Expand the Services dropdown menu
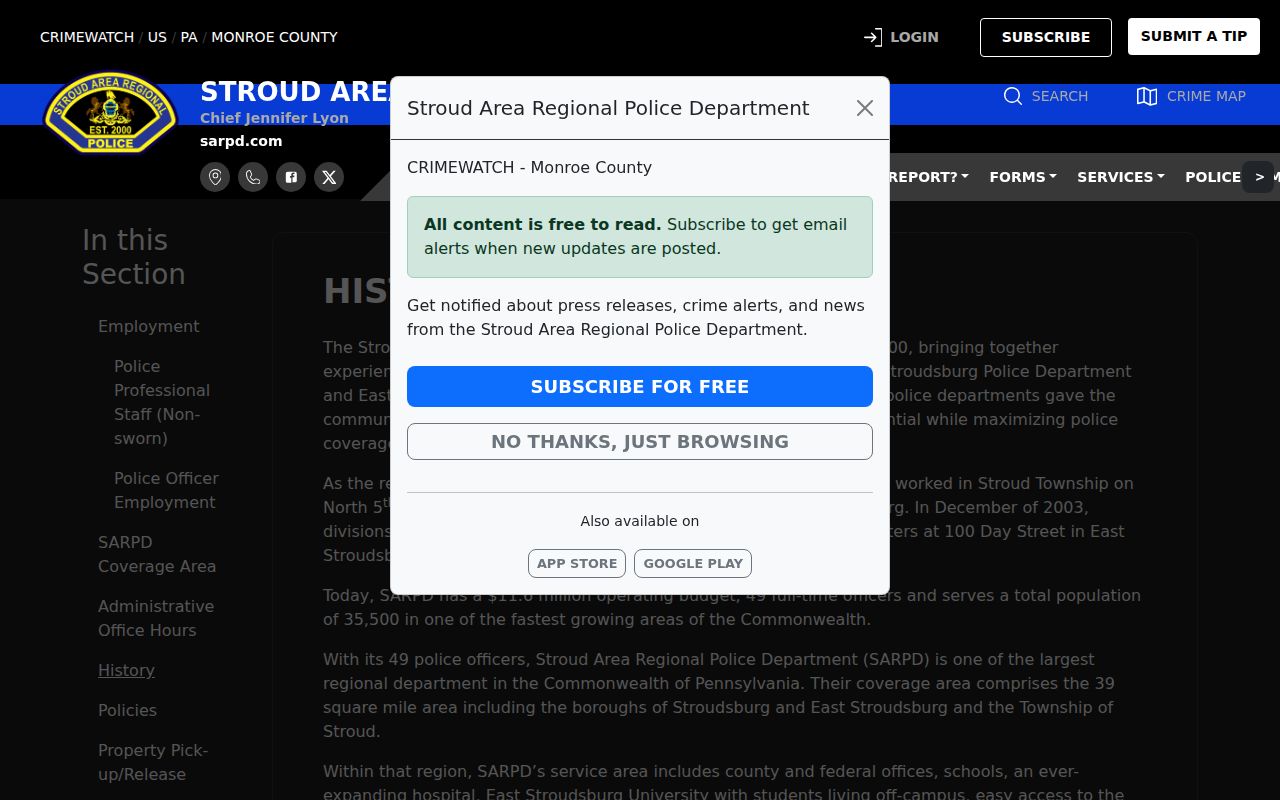The width and height of the screenshot is (1280, 800). tap(1121, 177)
